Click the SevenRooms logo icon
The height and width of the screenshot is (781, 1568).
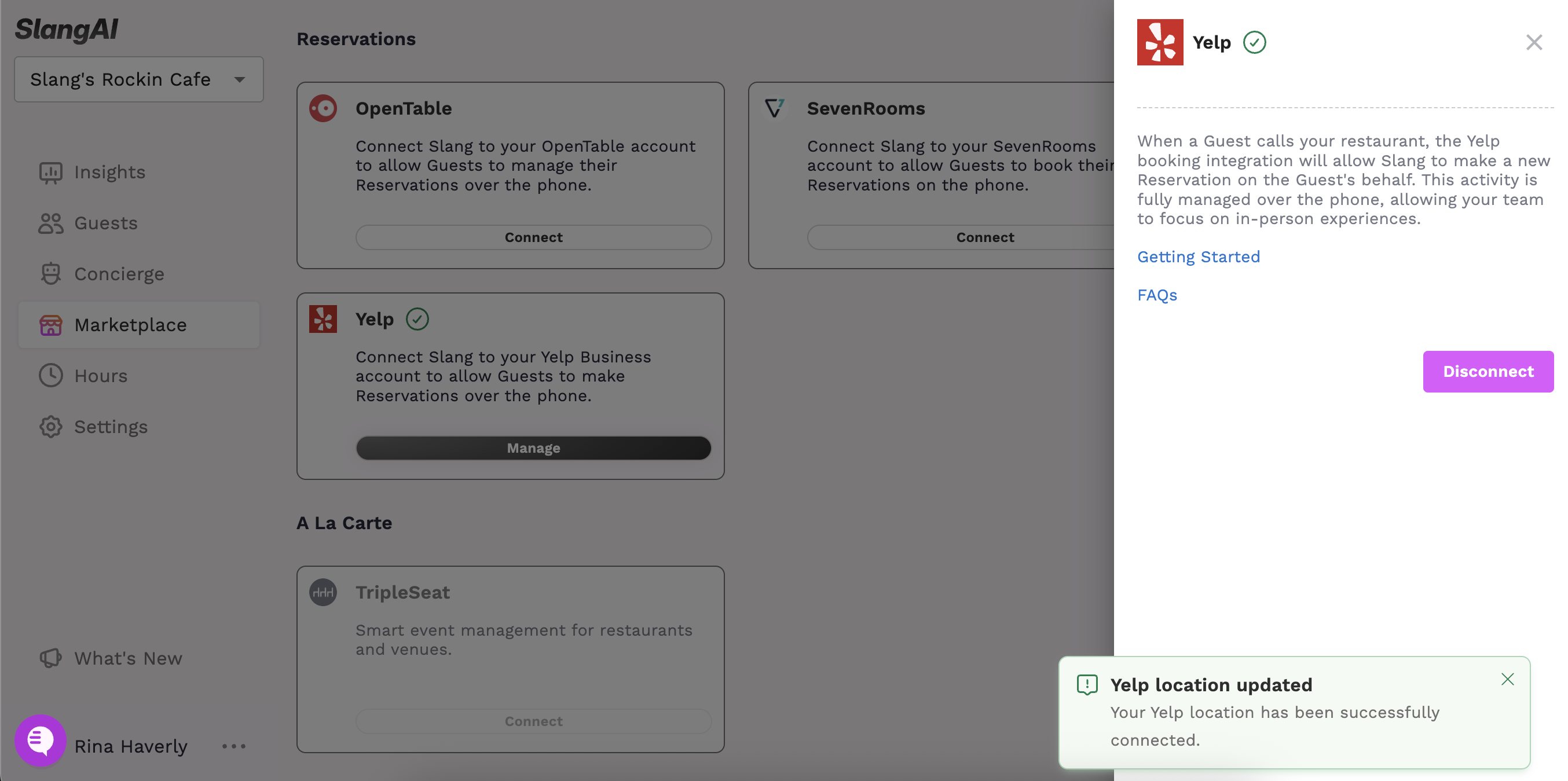point(774,108)
